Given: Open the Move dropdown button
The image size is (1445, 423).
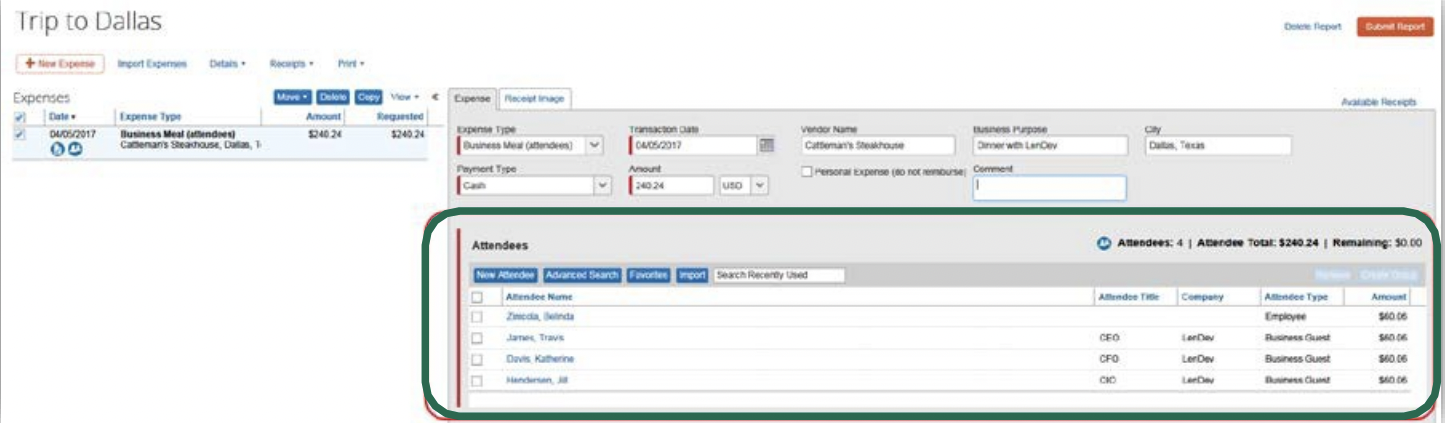Looking at the screenshot, I should [x=292, y=97].
